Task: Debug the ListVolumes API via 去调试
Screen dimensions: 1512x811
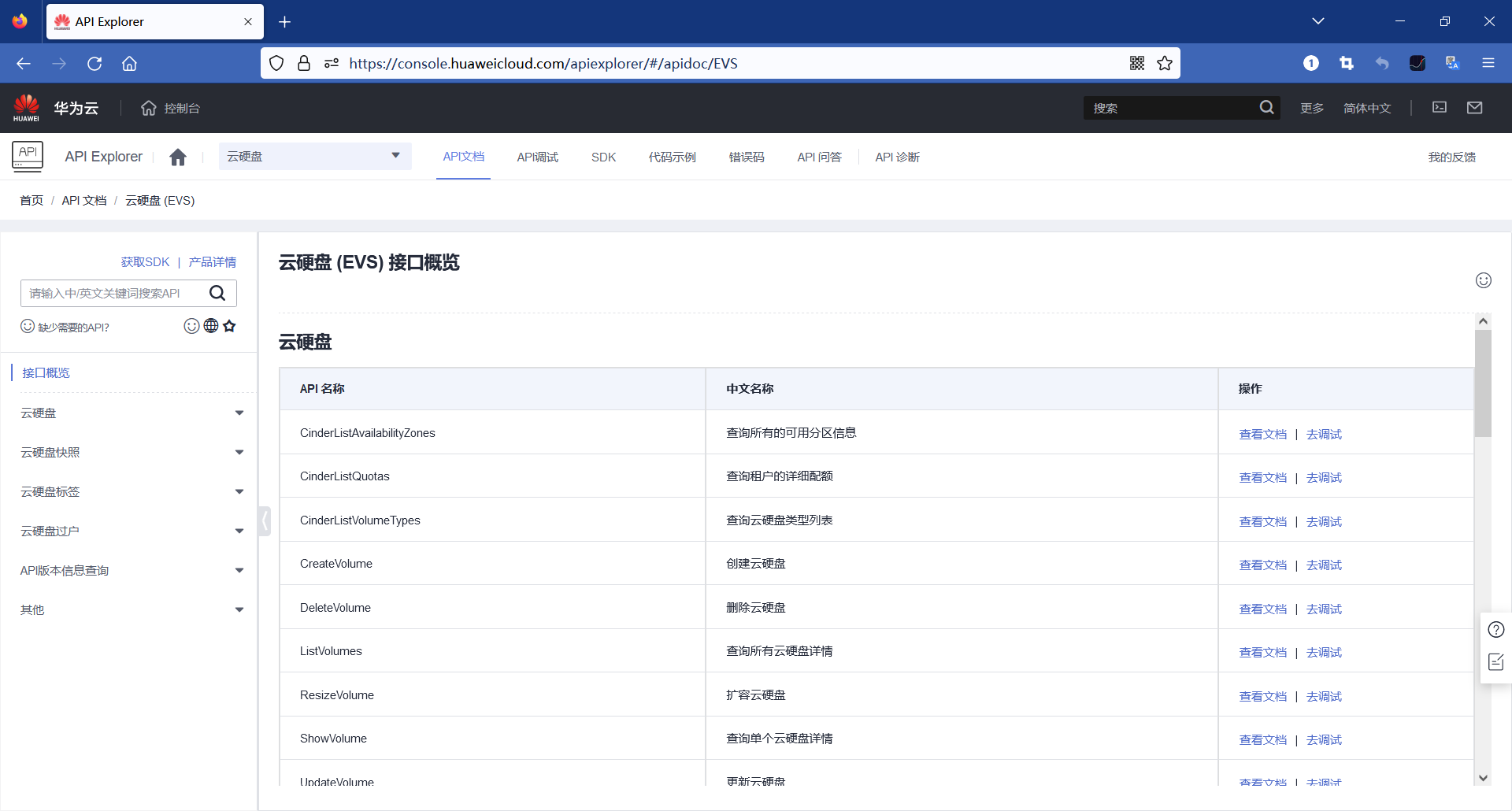Action: tap(1324, 652)
